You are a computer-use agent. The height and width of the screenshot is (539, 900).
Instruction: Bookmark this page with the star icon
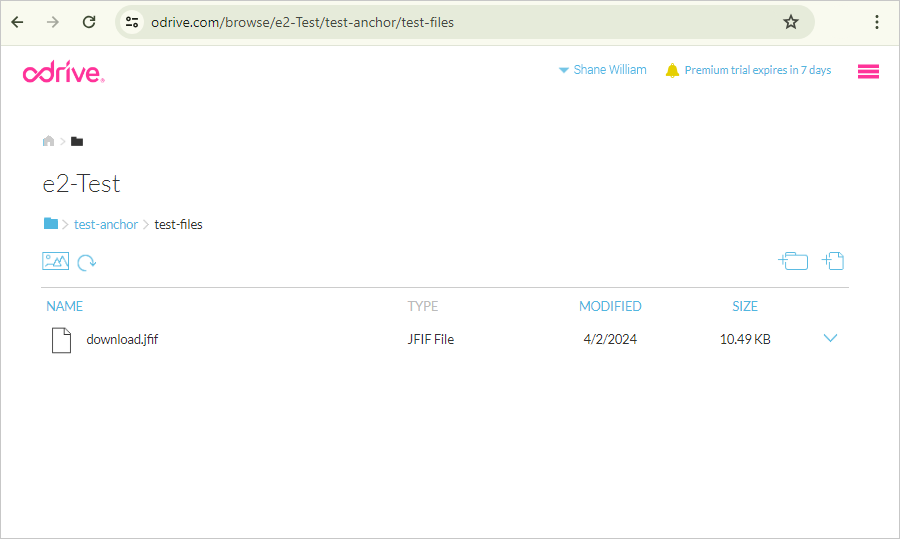pos(791,22)
